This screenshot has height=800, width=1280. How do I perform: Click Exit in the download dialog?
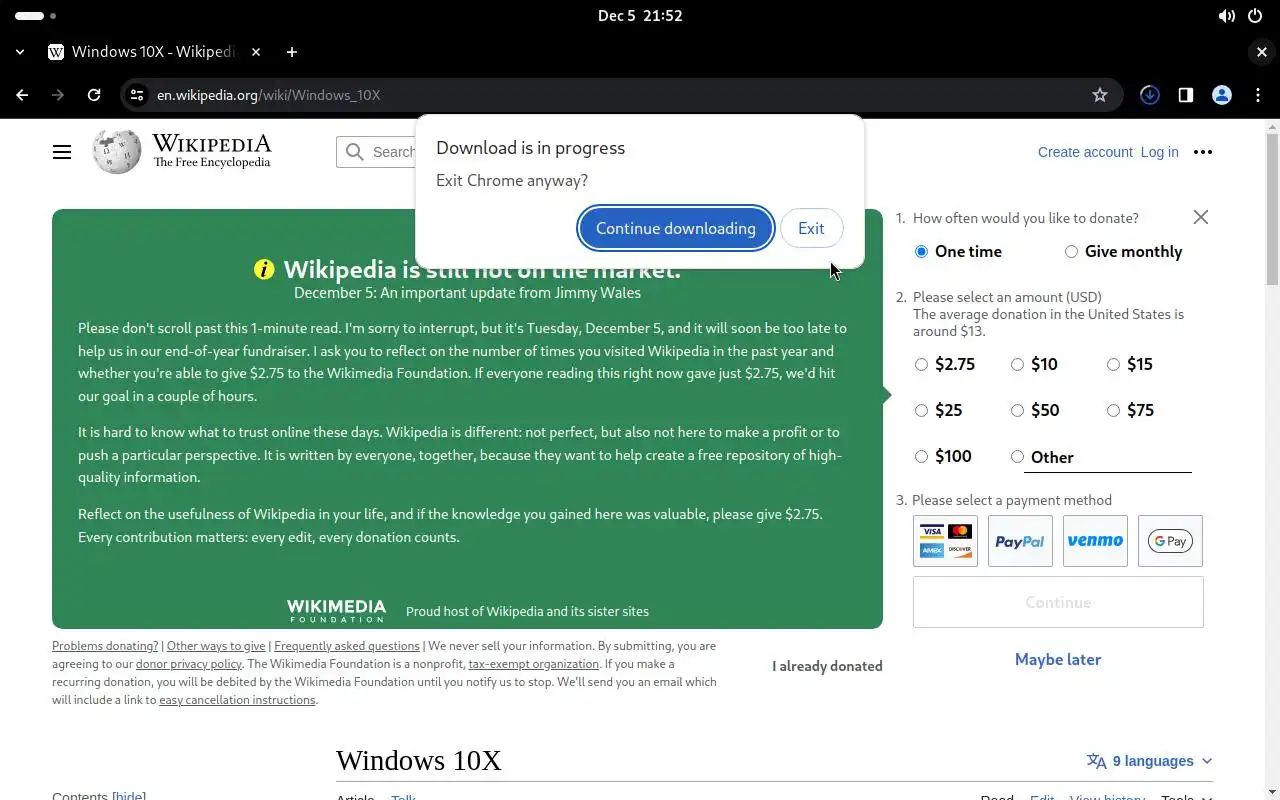[x=811, y=228]
